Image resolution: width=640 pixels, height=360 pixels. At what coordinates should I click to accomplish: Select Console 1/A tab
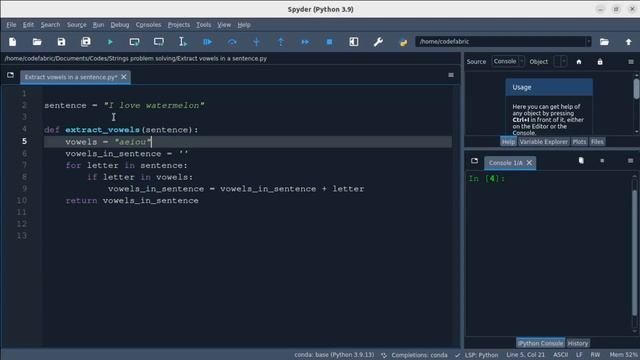tap(505, 163)
